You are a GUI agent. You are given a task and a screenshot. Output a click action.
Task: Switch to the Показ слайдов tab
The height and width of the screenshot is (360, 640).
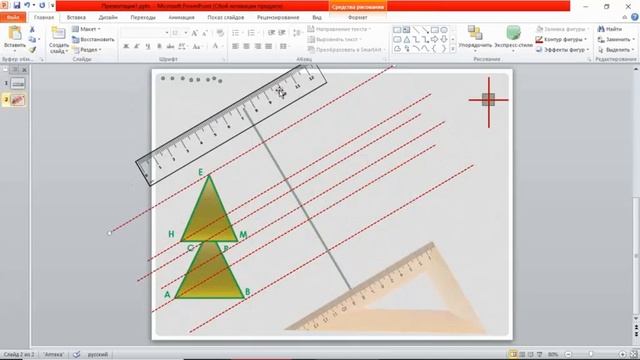226,18
